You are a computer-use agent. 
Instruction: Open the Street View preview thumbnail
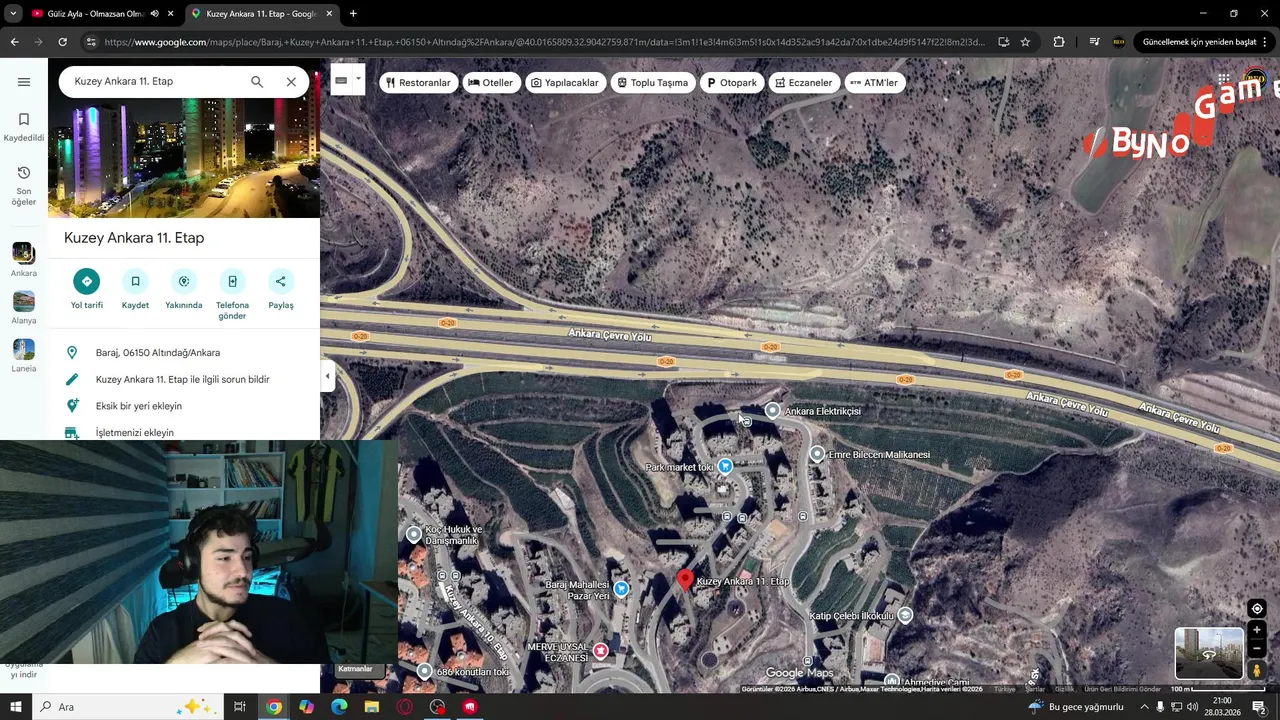click(x=1209, y=653)
